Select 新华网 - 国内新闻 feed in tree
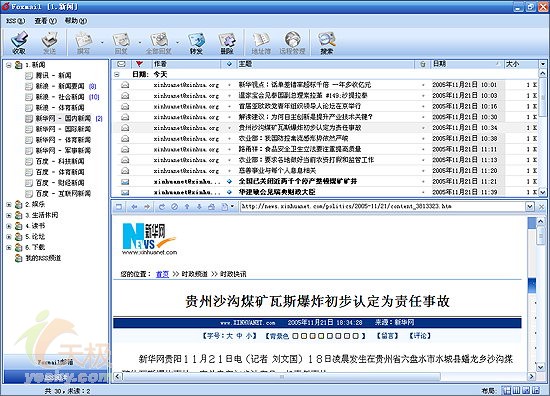This screenshot has width=550, height=396. 63,119
